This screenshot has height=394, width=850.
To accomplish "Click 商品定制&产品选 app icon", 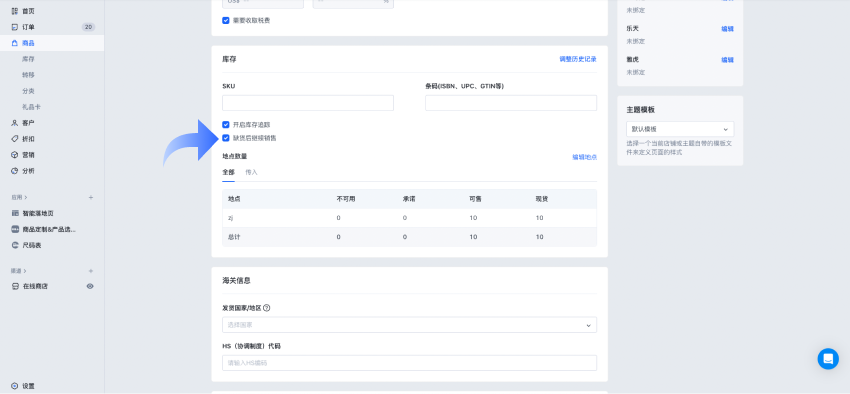I will pos(15,229).
